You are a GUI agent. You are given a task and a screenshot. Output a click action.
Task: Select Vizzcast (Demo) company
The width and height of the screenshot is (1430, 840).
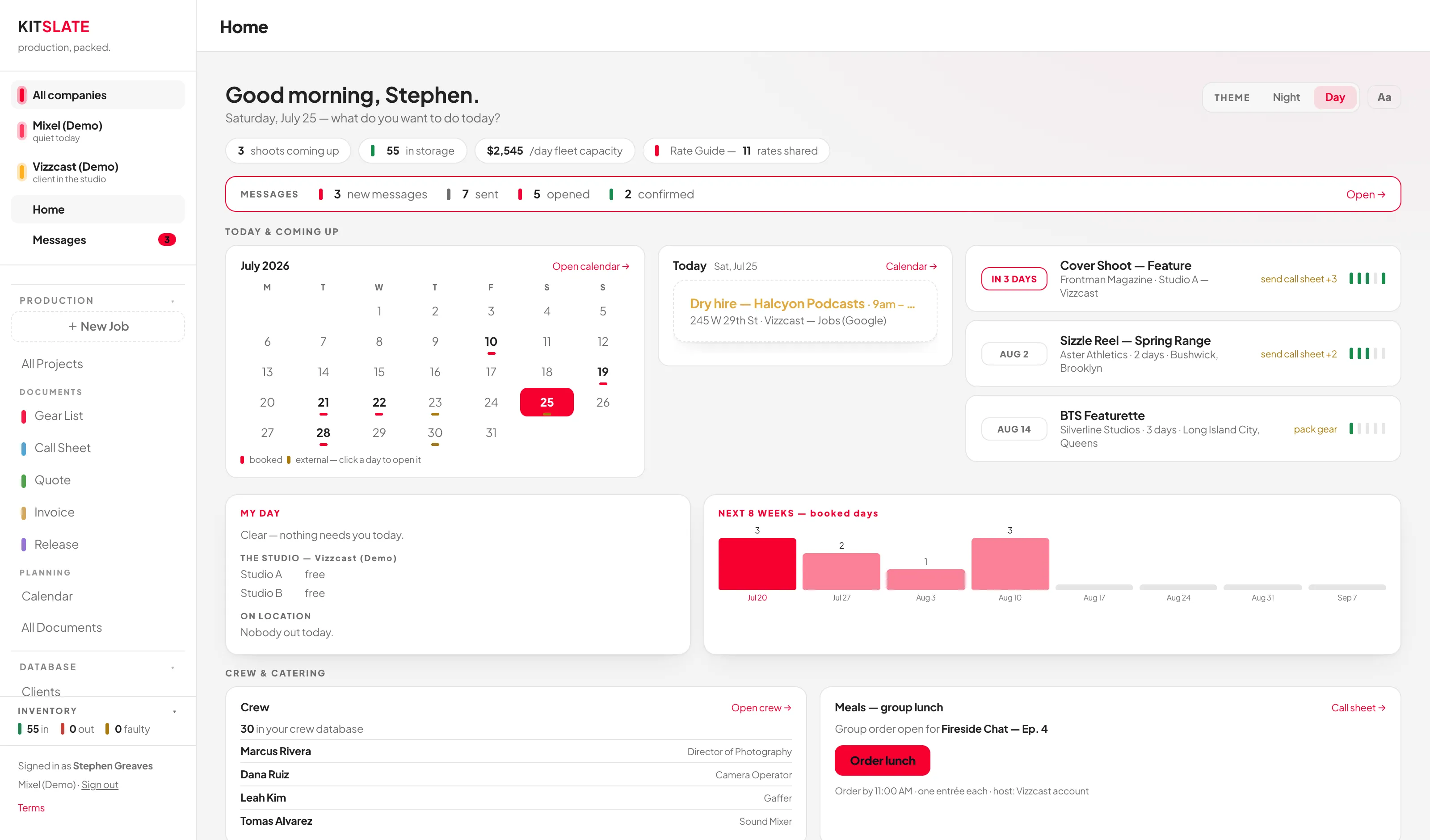tap(97, 172)
